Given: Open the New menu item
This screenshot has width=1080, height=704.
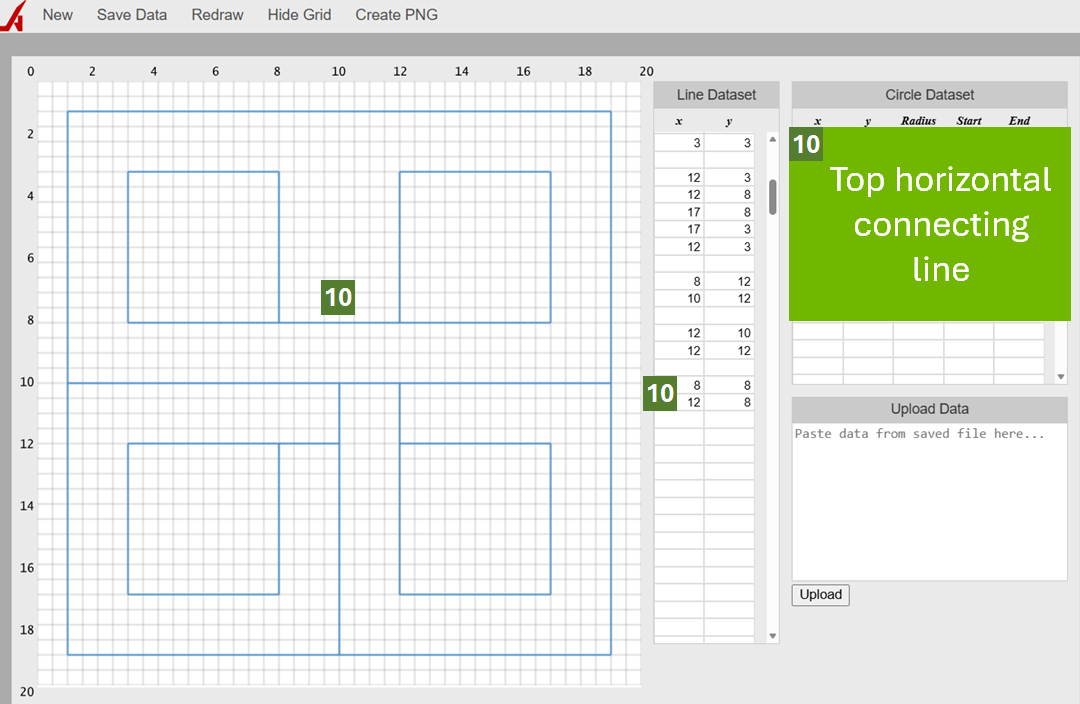Looking at the screenshot, I should (57, 14).
